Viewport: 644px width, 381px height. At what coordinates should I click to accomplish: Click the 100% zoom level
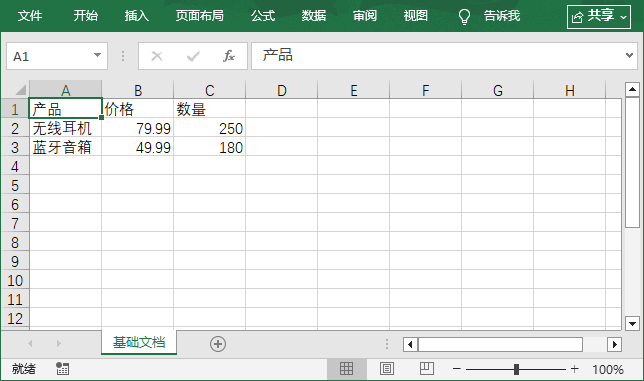(608, 369)
